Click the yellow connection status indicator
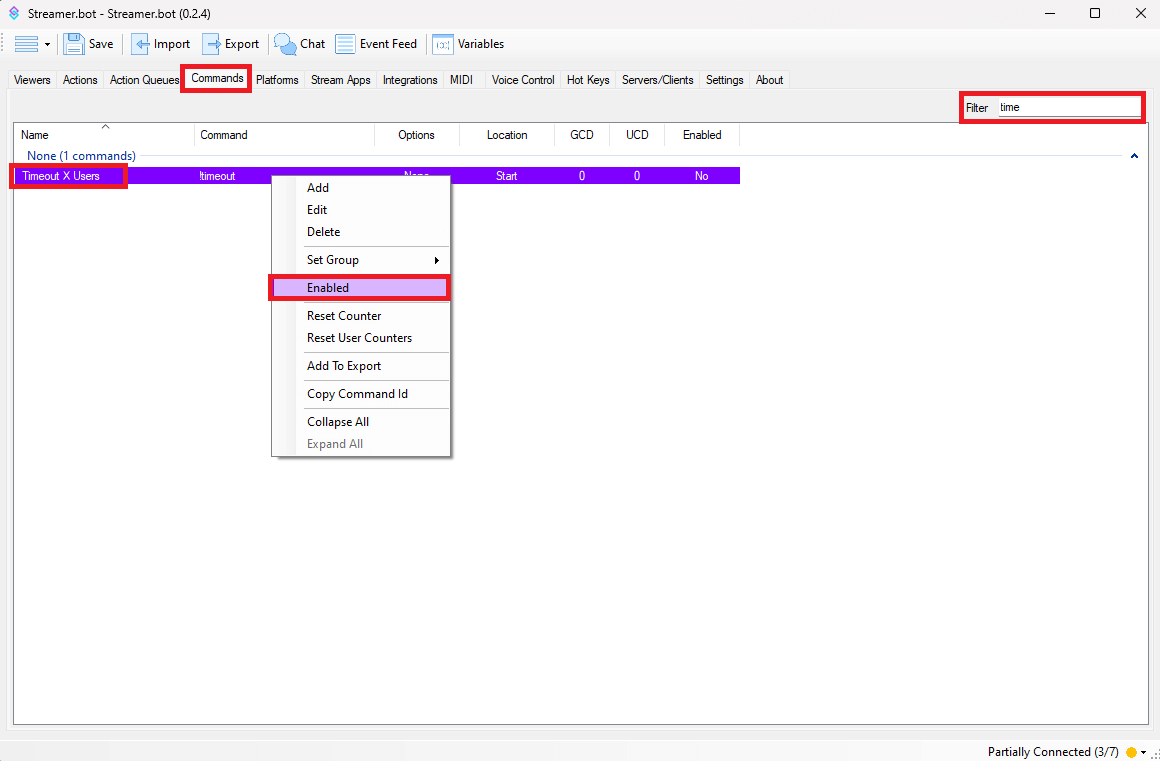The image size is (1160, 761). [1131, 752]
